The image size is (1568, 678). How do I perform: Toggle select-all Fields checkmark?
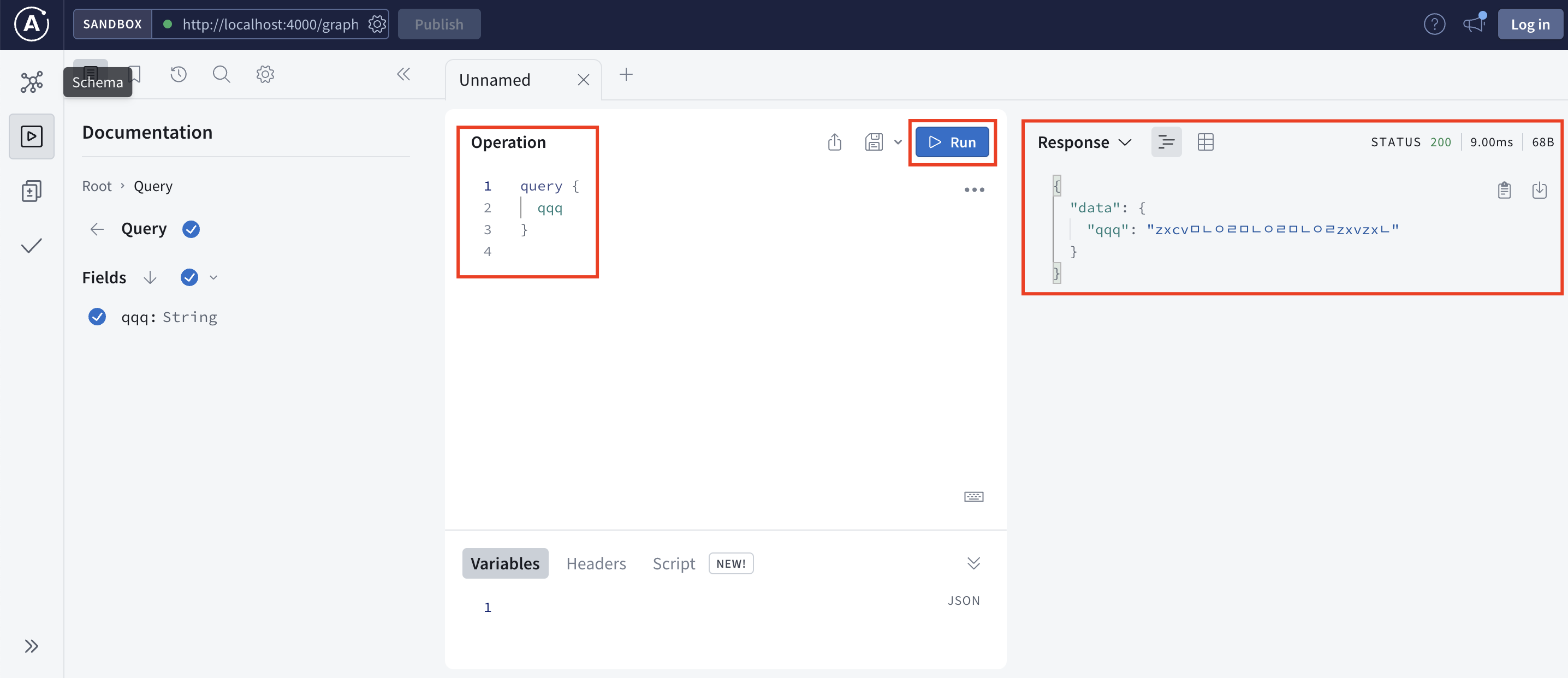point(189,277)
